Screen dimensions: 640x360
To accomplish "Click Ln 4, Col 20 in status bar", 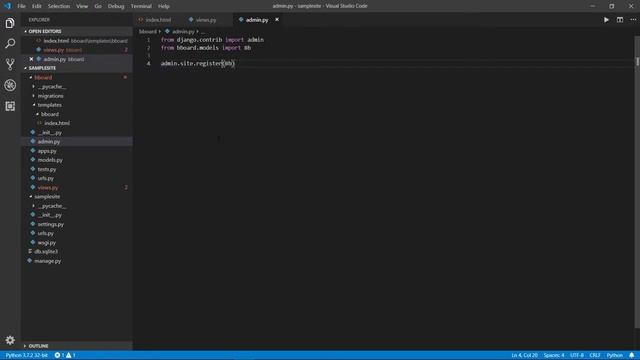I will pyautogui.click(x=524, y=355).
